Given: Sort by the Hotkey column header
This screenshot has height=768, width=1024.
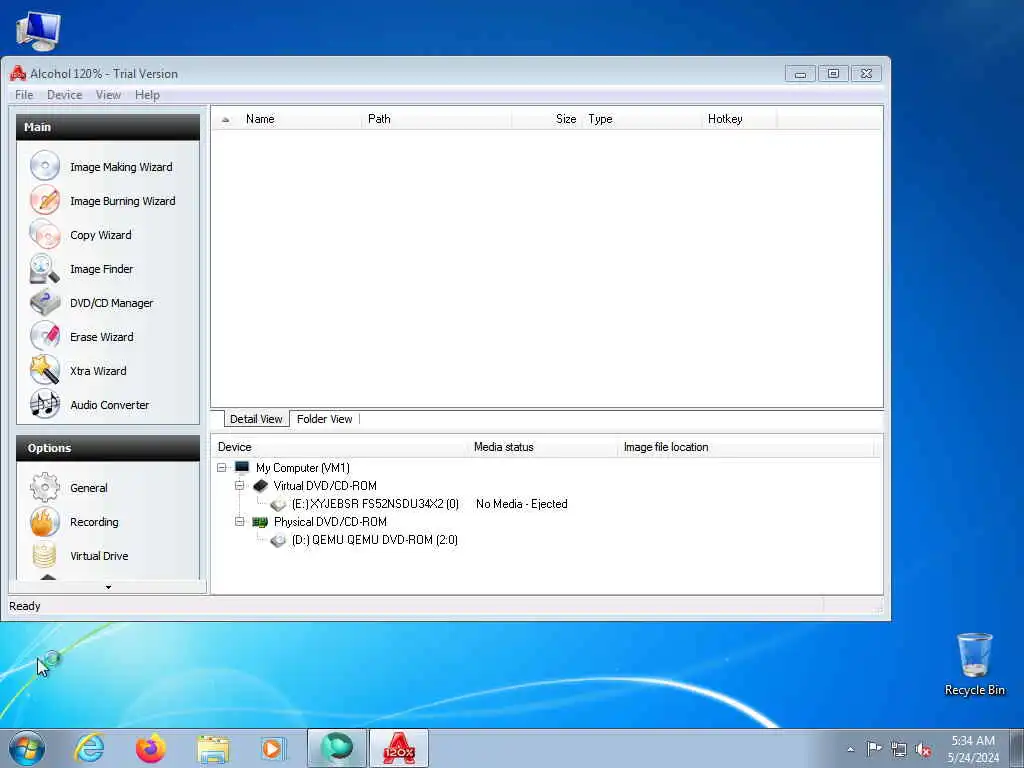Looking at the screenshot, I should (x=739, y=119).
